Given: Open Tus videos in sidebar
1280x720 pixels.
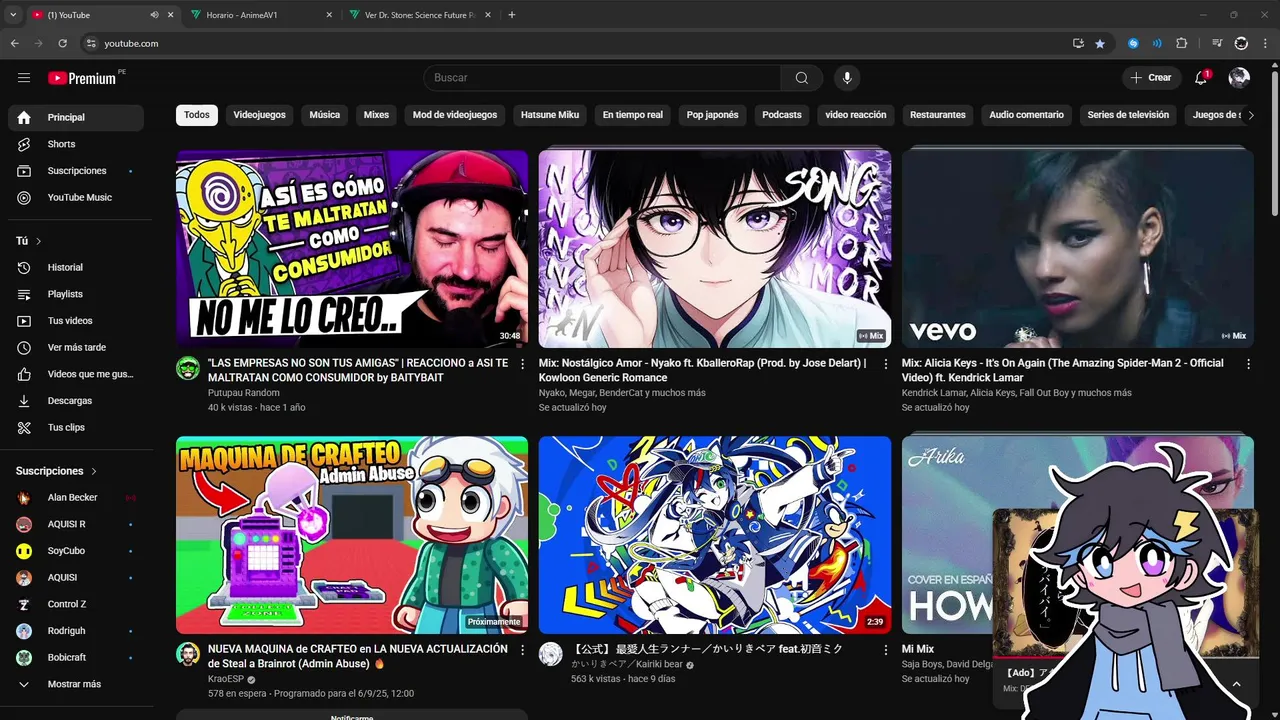Looking at the screenshot, I should (76, 321).
